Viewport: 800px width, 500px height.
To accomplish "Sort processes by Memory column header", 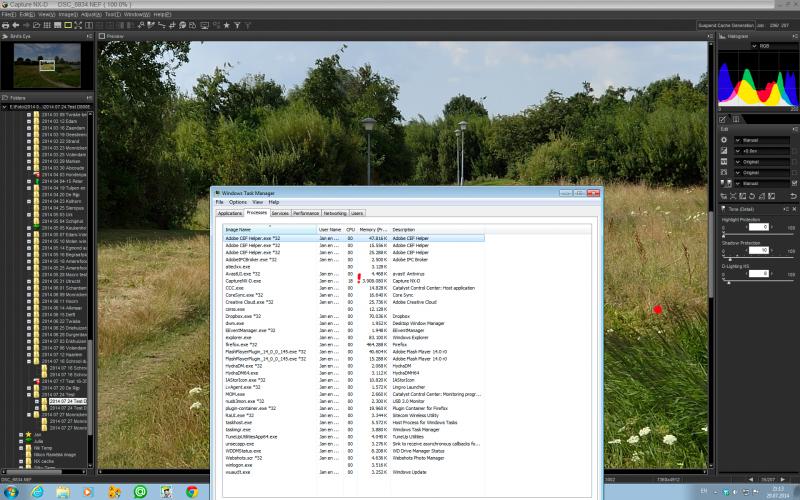I will (373, 230).
